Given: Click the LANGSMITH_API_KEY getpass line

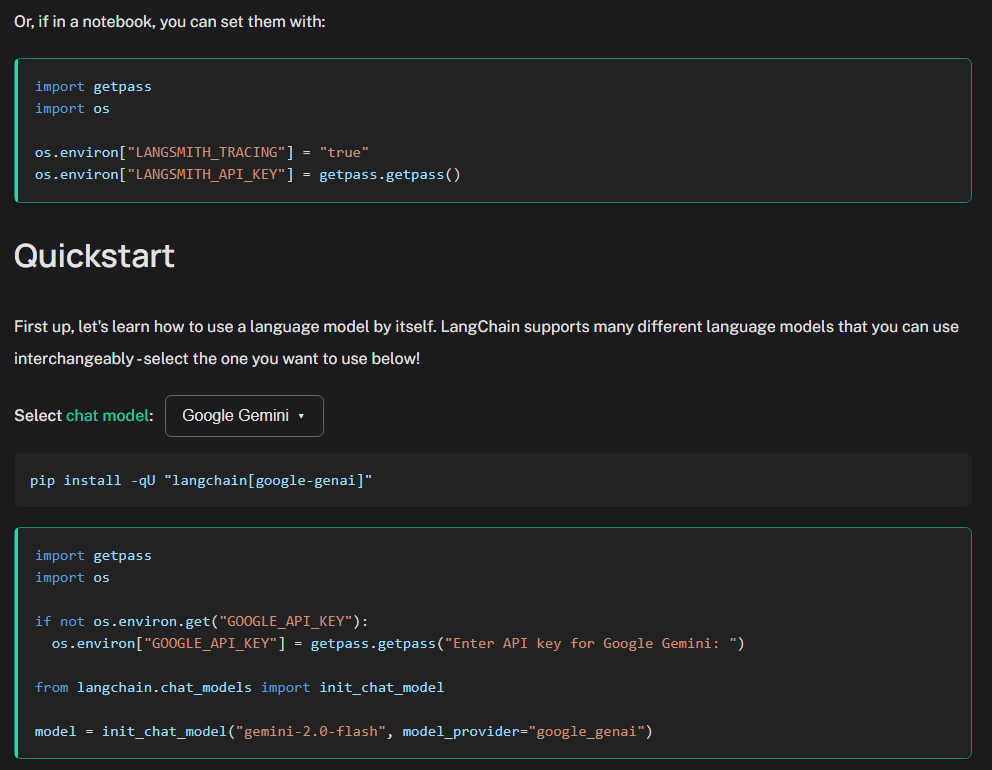Looking at the screenshot, I should click(x=247, y=175).
